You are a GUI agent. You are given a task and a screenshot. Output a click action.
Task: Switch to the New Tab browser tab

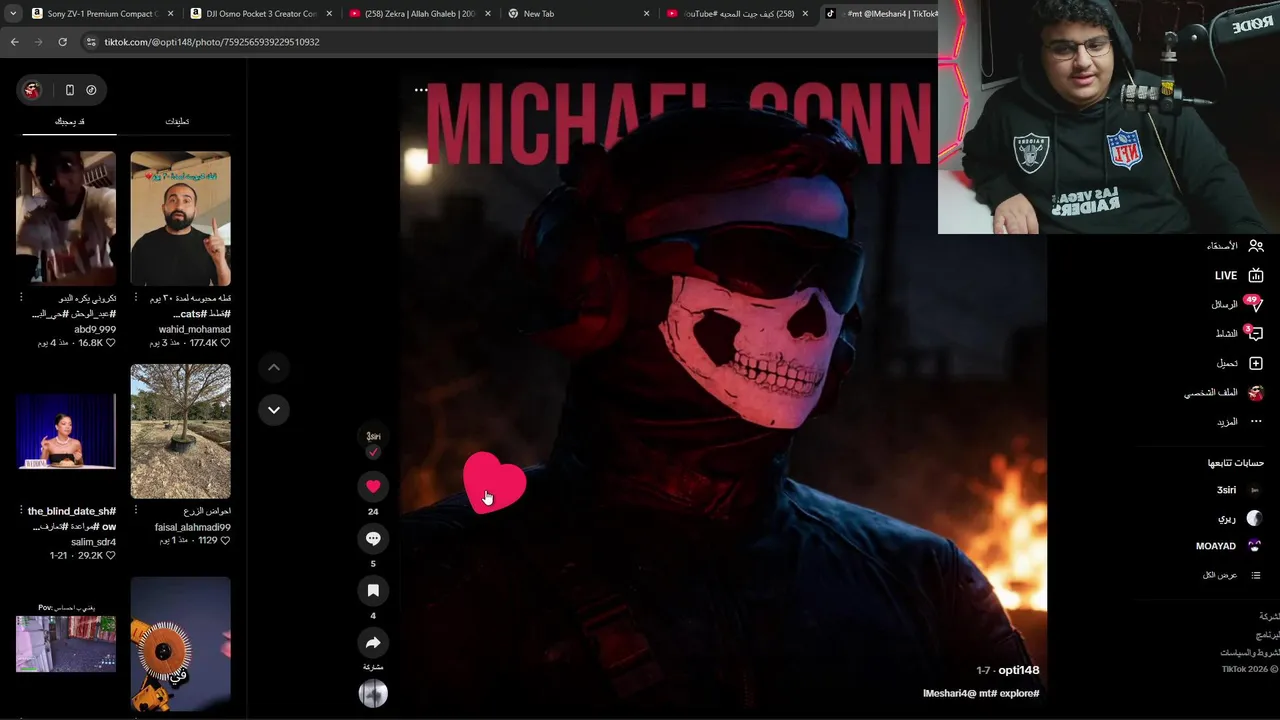[579, 14]
